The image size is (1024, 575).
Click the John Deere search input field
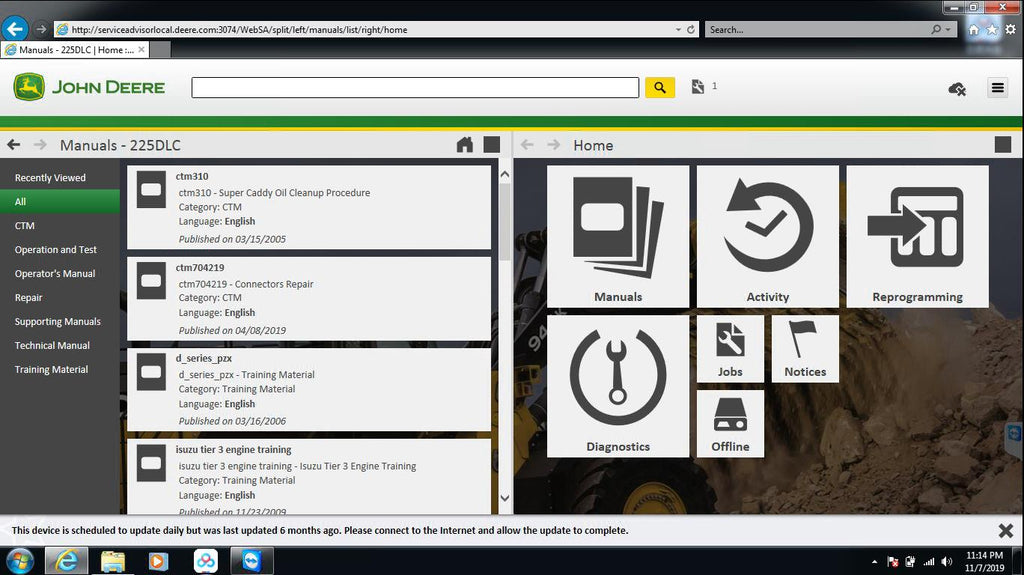tap(415, 88)
